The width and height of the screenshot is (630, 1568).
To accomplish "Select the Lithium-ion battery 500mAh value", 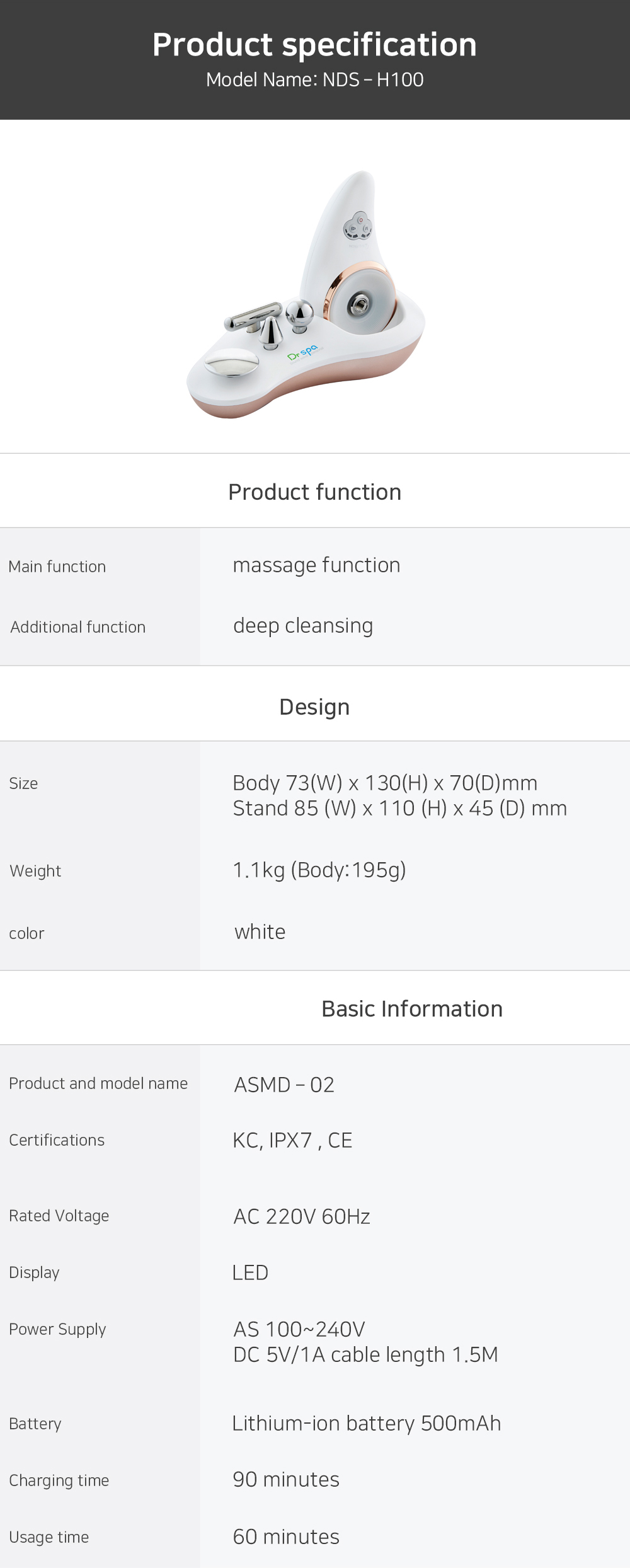I will [367, 1423].
